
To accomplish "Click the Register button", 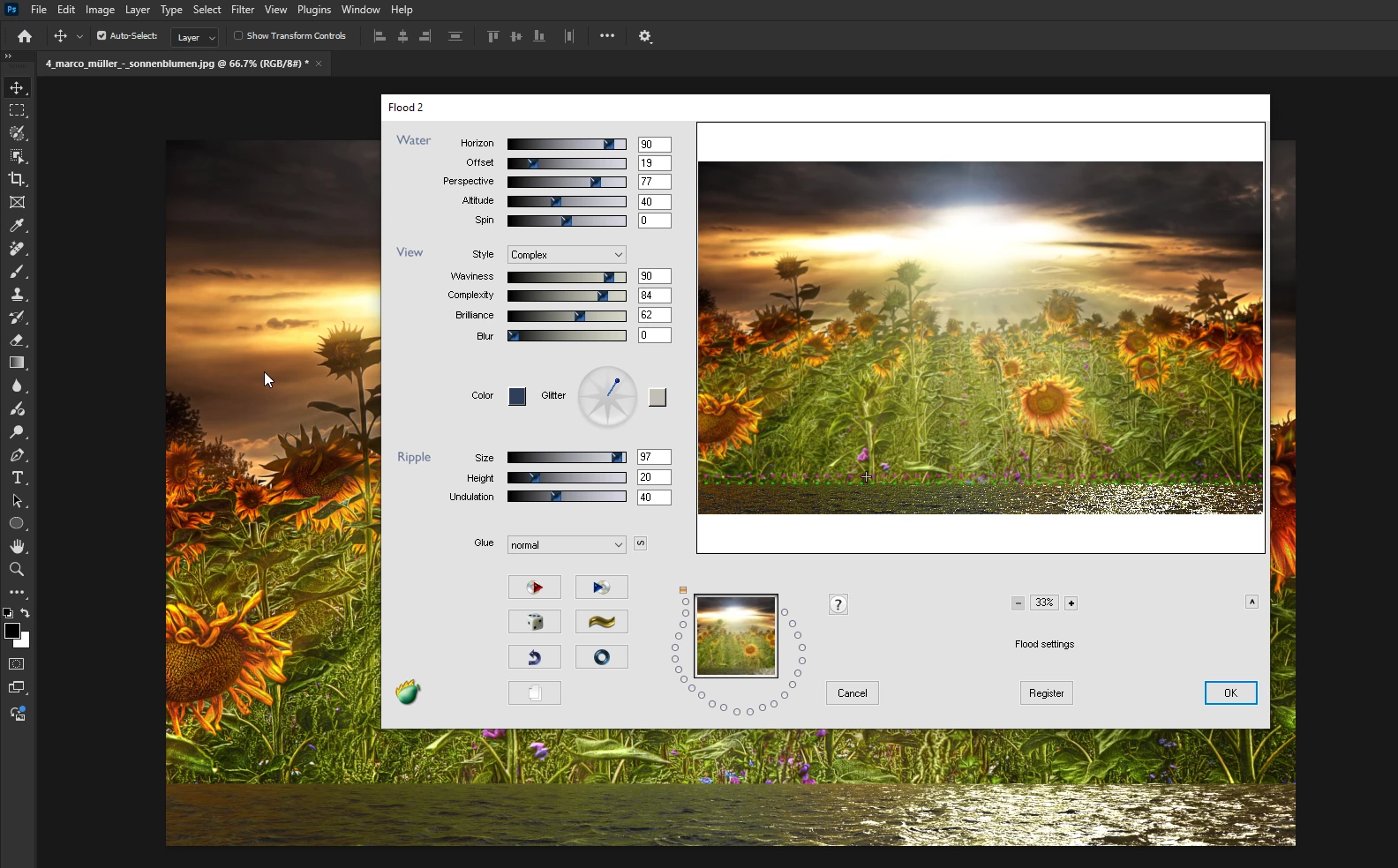I will coord(1047,693).
